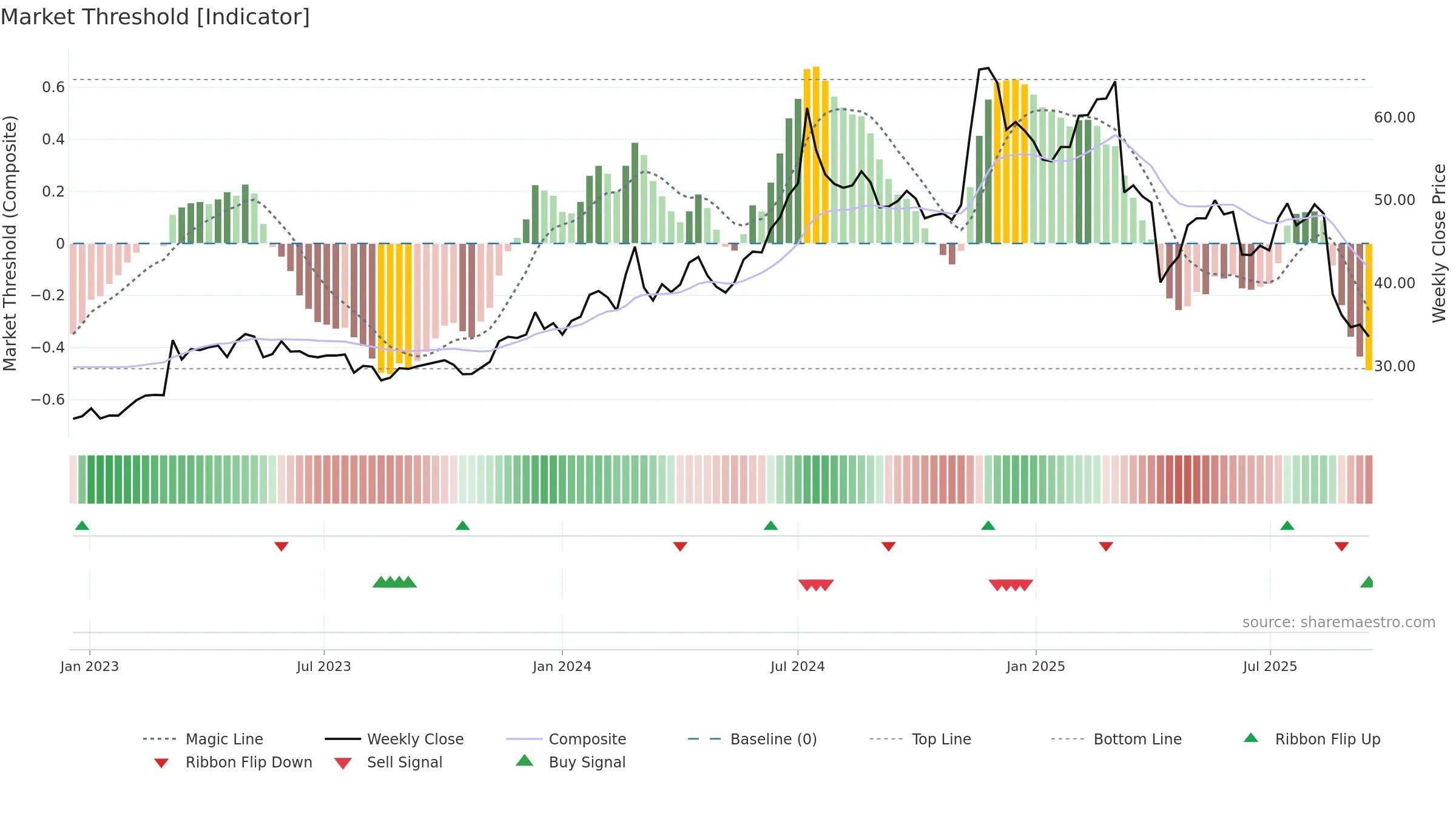This screenshot has width=1456, height=819.
Task: Click the Ribbon Flip Down marker near Apr 2024
Action: coord(680,547)
